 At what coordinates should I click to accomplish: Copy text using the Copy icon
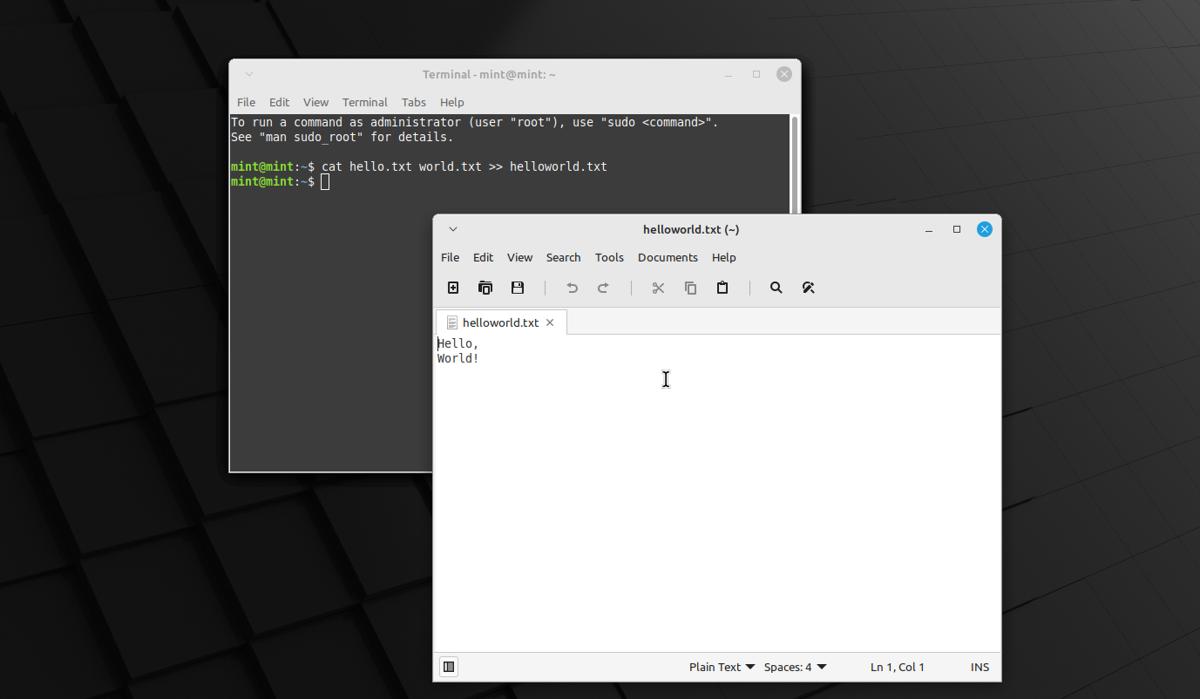click(690, 287)
